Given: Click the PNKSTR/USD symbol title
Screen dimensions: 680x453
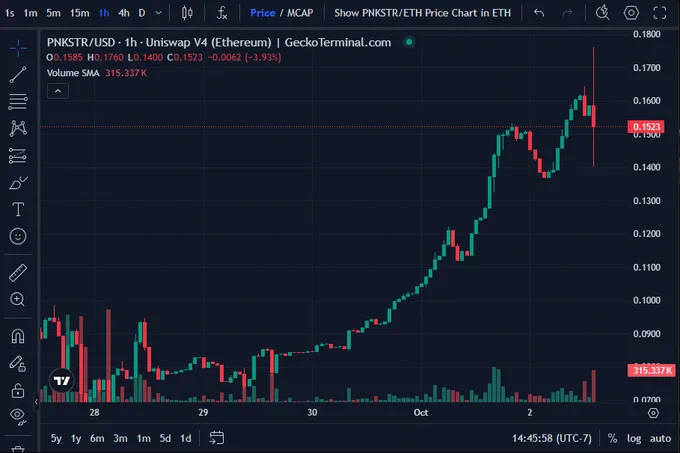Looking at the screenshot, I should [81, 42].
